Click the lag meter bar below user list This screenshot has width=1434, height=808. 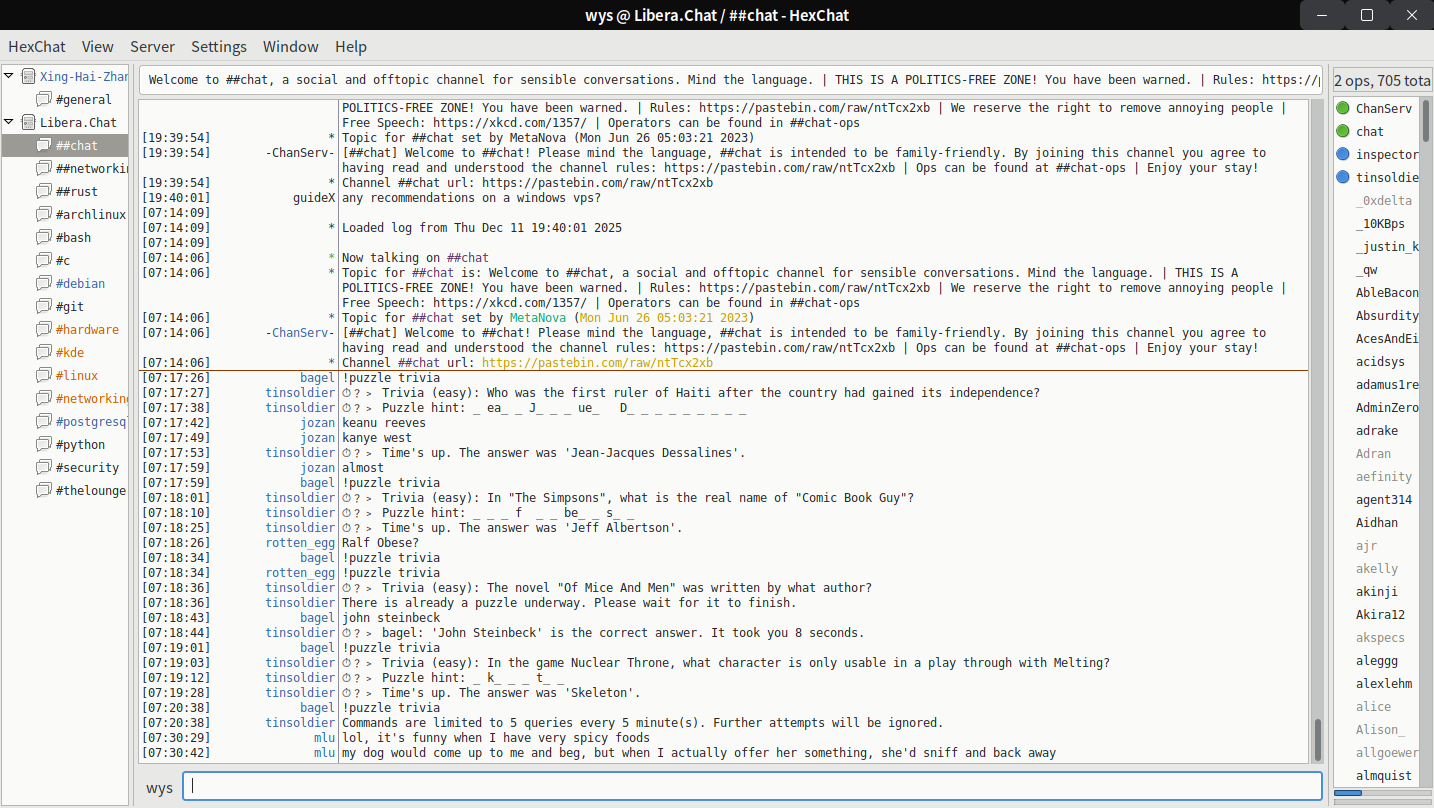[1376, 793]
